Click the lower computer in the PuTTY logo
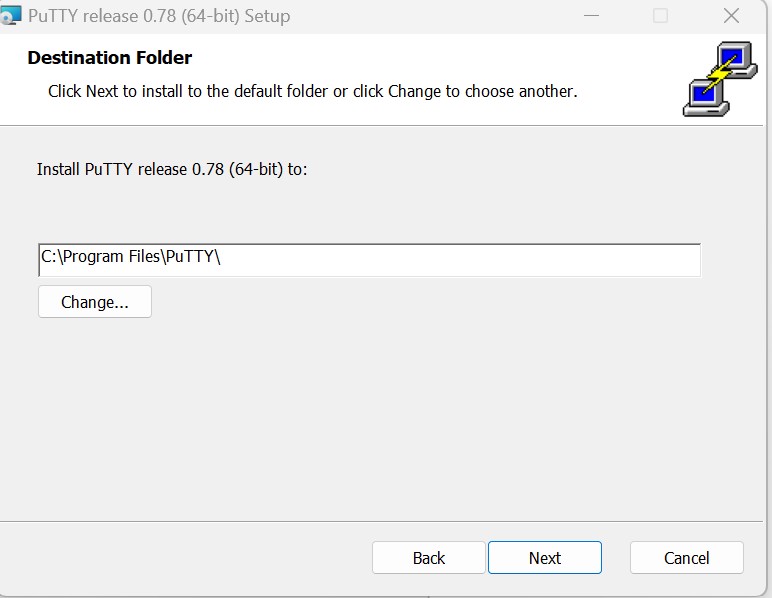This screenshot has width=772, height=598. [706, 98]
